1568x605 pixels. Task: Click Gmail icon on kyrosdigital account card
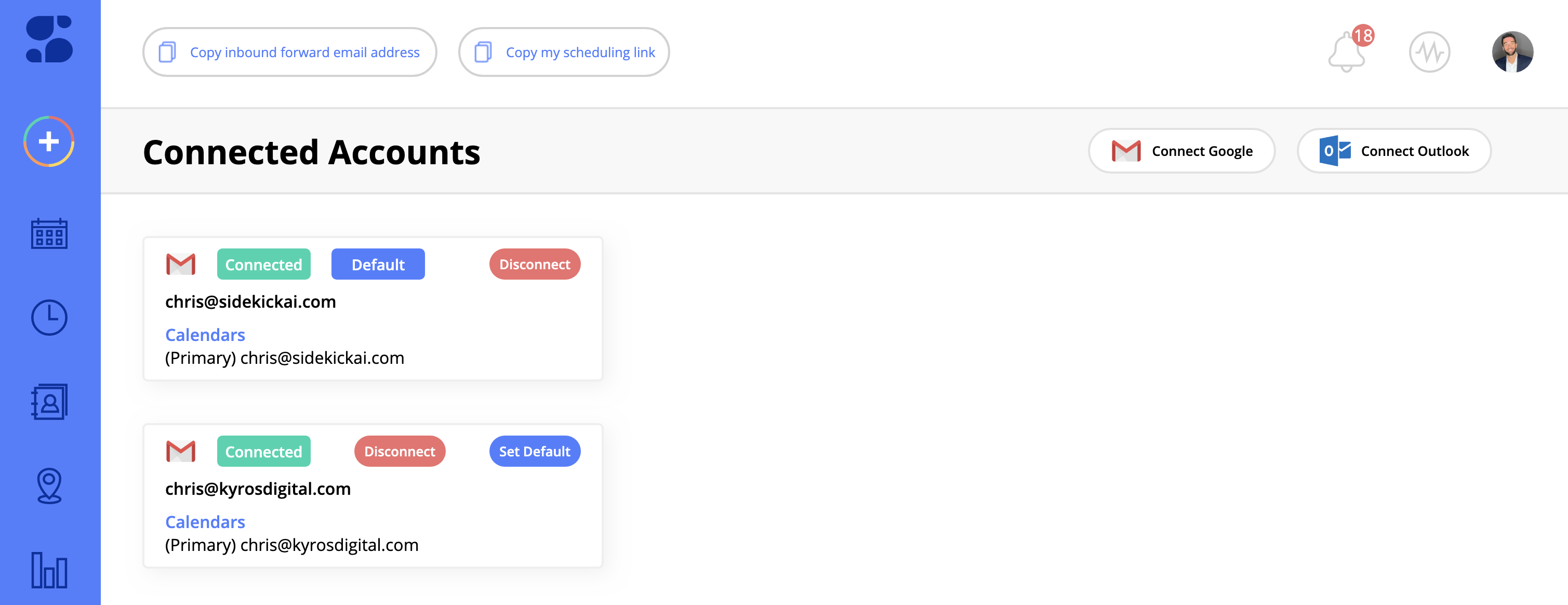tap(181, 452)
